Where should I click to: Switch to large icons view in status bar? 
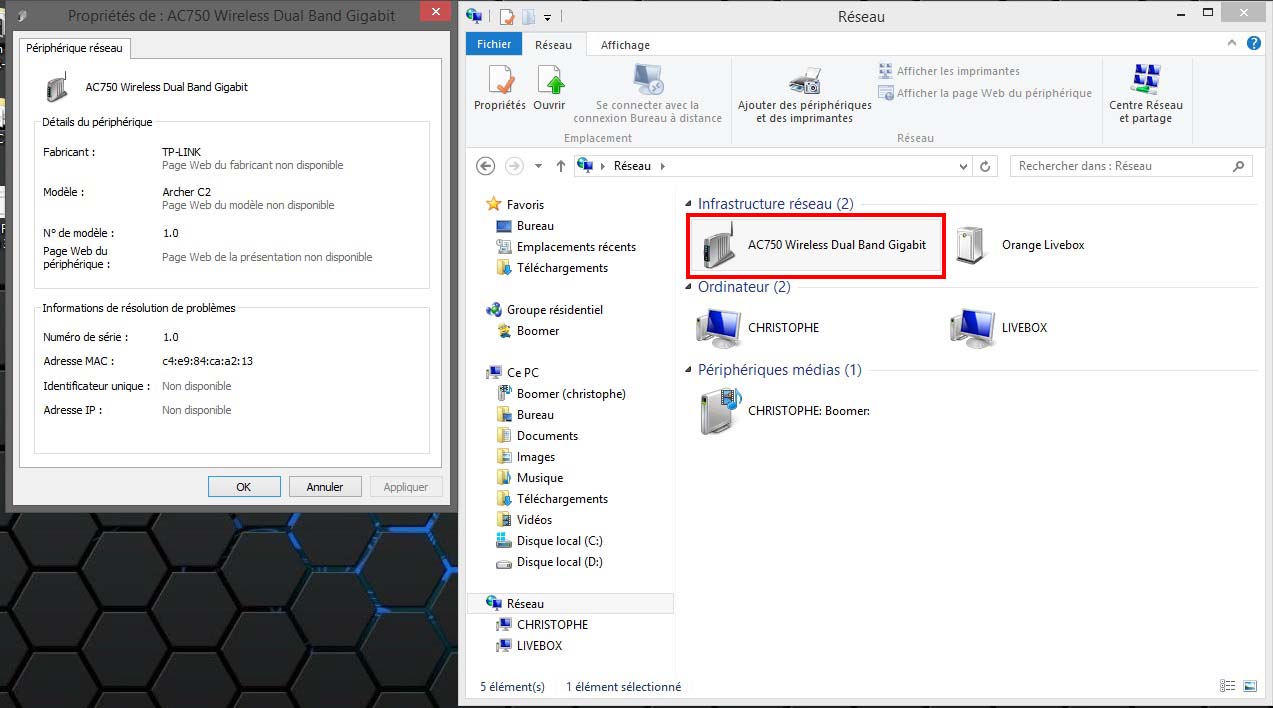1249,686
